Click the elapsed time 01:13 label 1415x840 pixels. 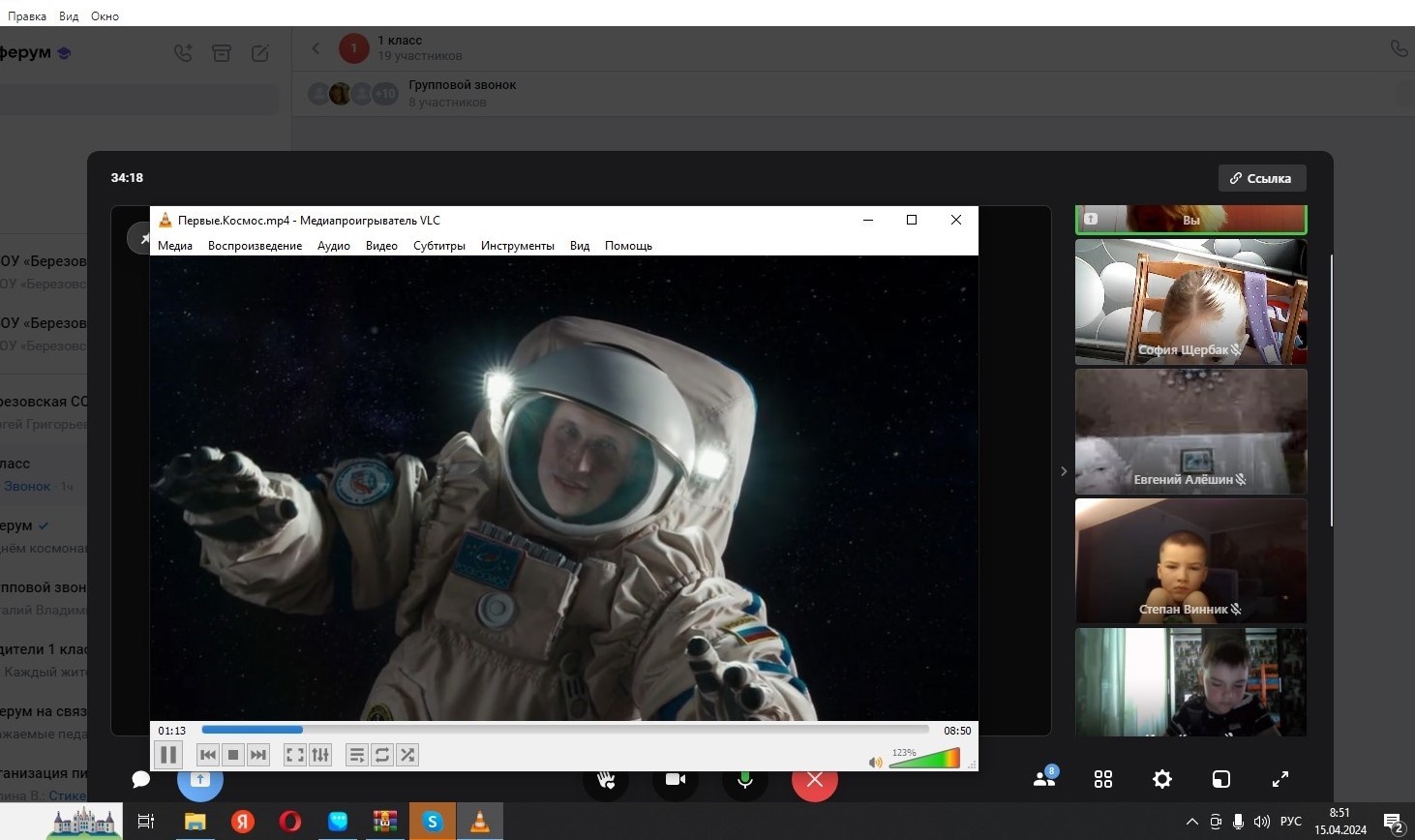point(172,731)
